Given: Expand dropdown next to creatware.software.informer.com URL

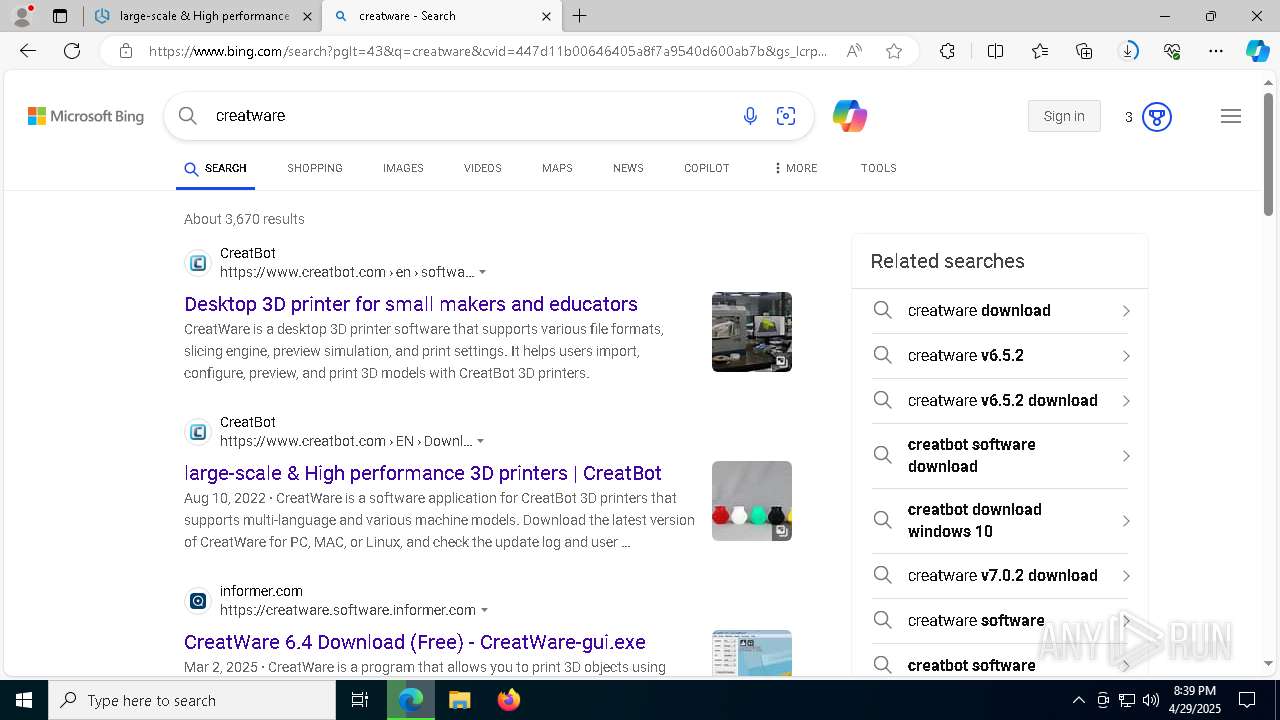Looking at the screenshot, I should tap(485, 610).
